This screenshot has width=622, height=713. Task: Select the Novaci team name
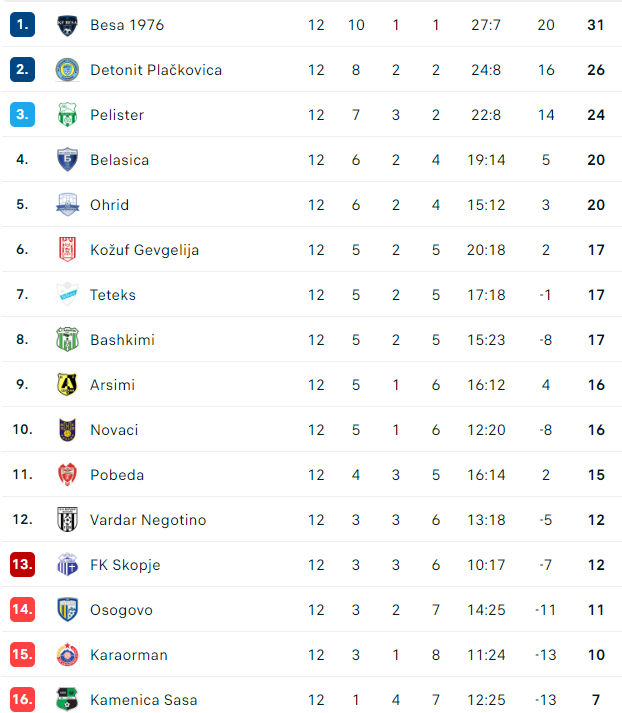click(114, 430)
